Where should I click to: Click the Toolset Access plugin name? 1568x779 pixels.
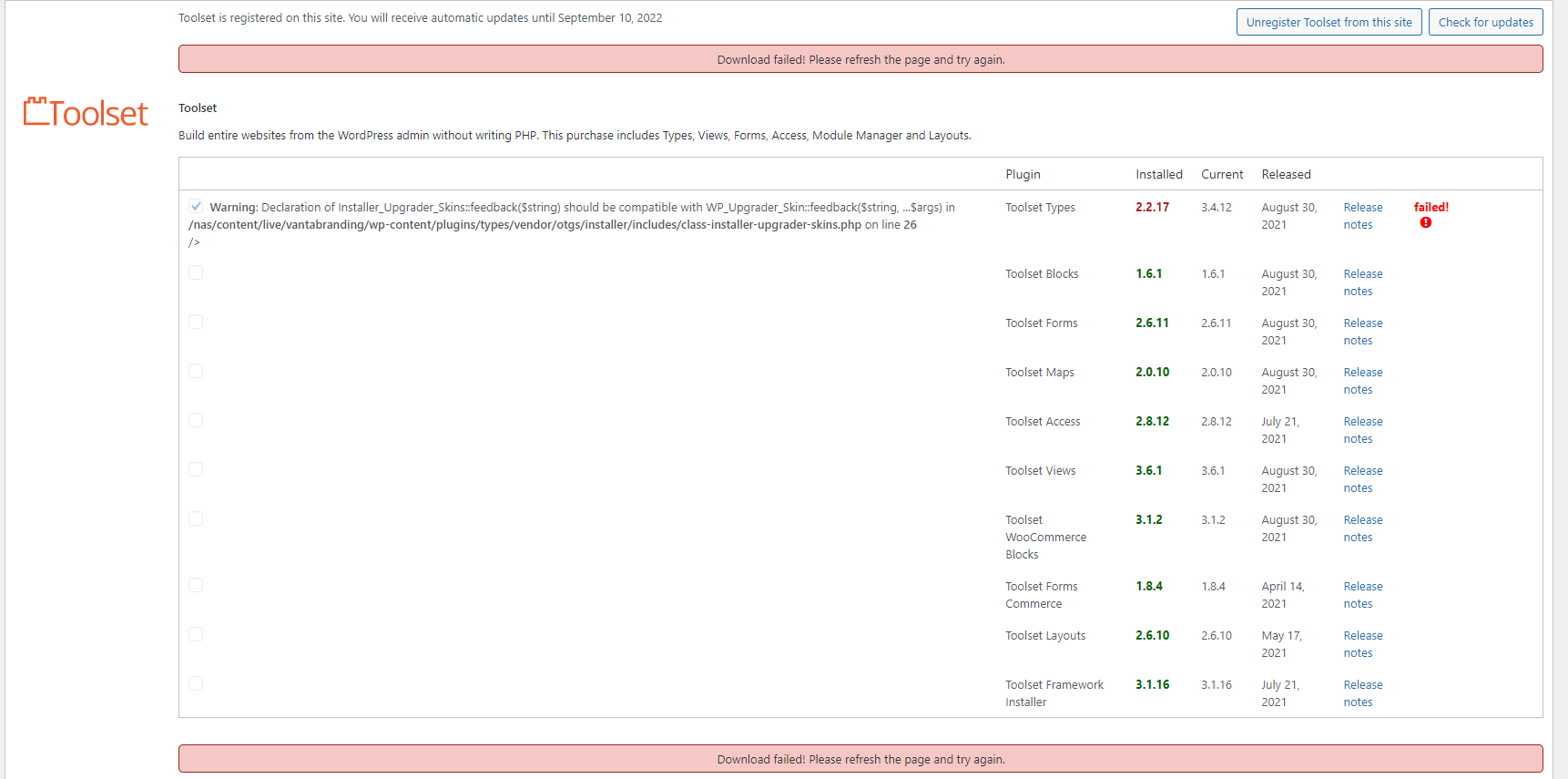tap(1043, 422)
